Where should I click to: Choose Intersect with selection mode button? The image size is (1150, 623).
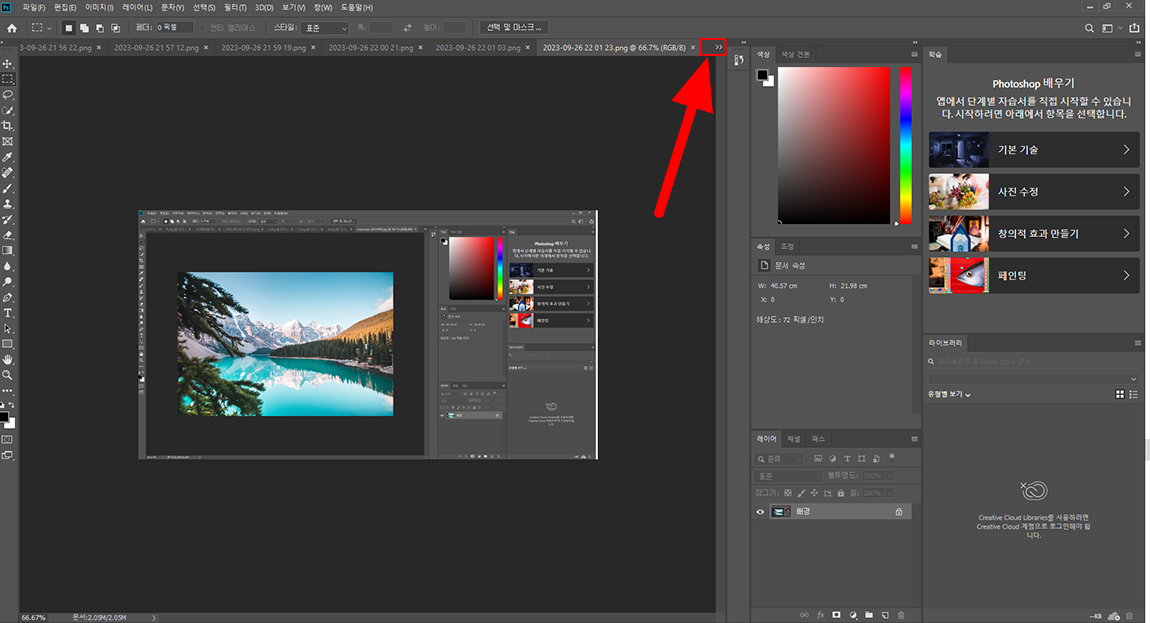tap(115, 28)
